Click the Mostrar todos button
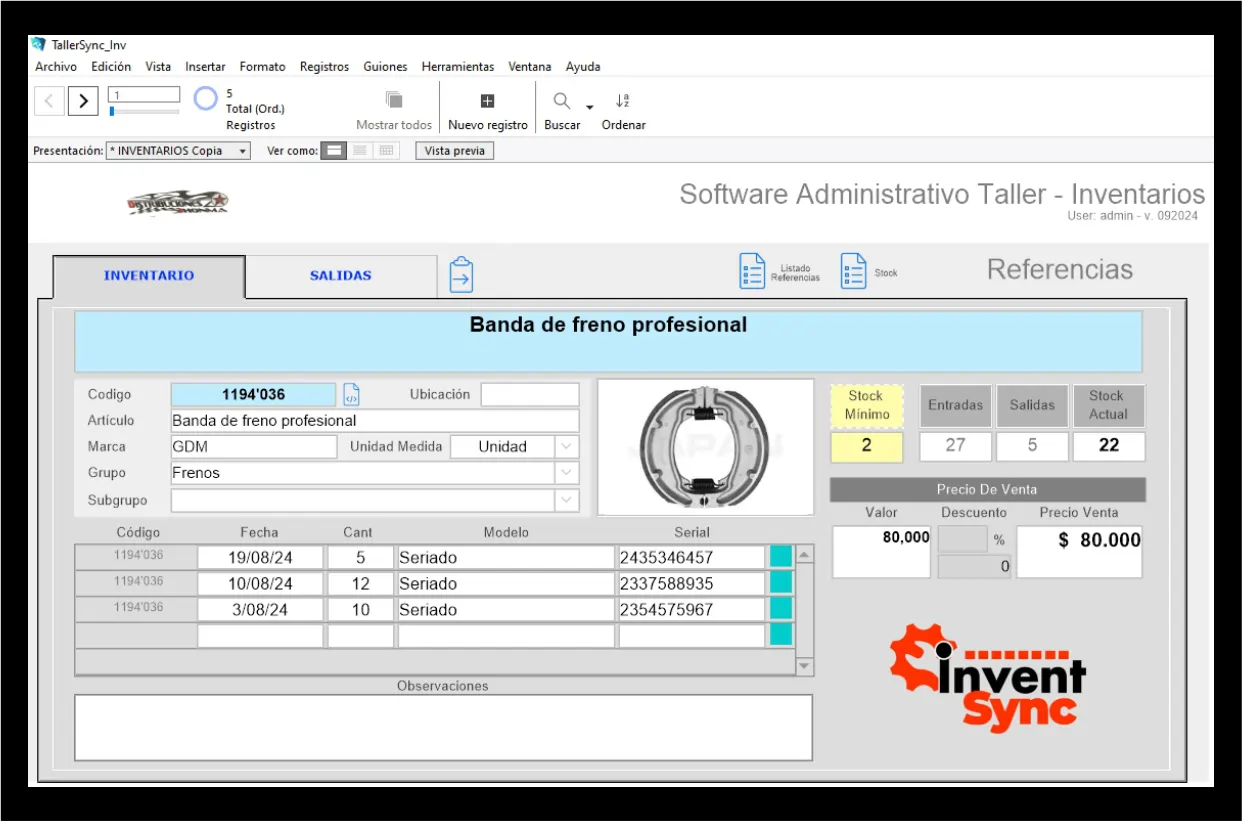The height and width of the screenshot is (821, 1242). 394,110
